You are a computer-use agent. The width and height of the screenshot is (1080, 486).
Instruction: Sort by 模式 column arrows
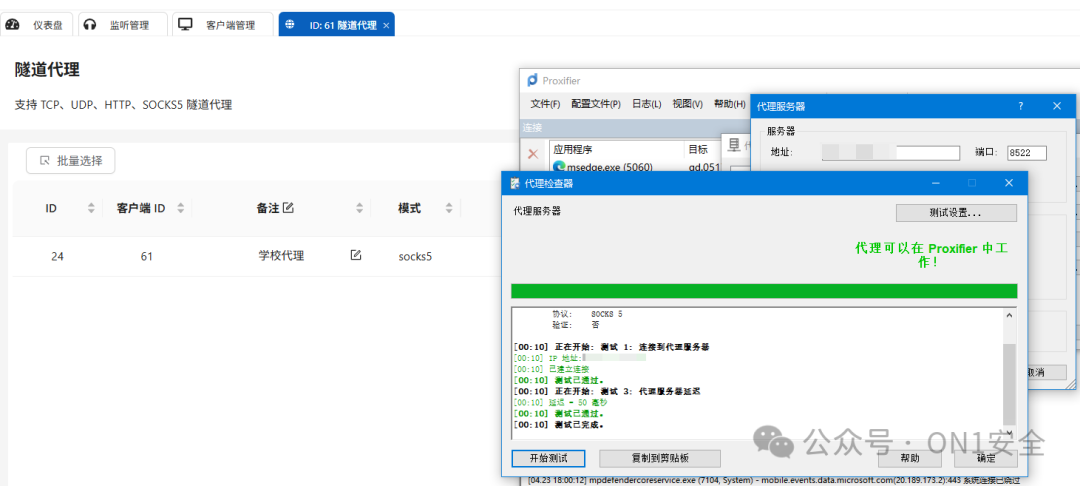click(x=449, y=208)
